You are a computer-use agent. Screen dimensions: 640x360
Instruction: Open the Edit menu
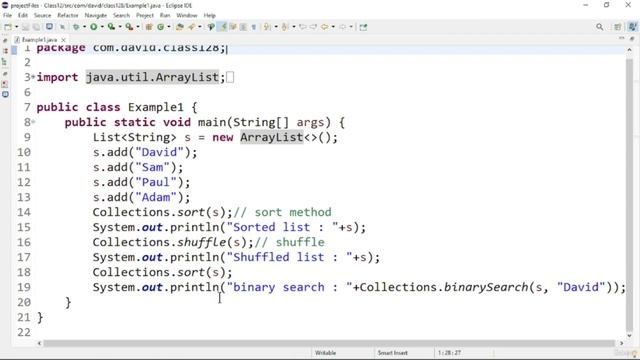[23, 15]
